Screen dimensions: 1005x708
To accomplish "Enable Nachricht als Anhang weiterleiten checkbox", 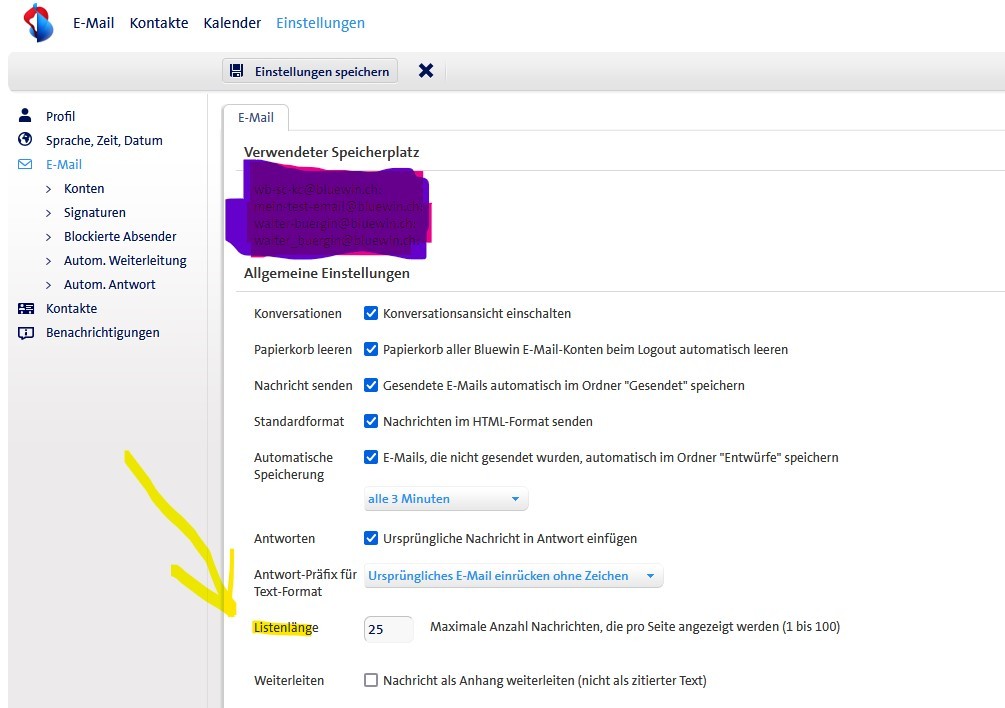I will [371, 680].
